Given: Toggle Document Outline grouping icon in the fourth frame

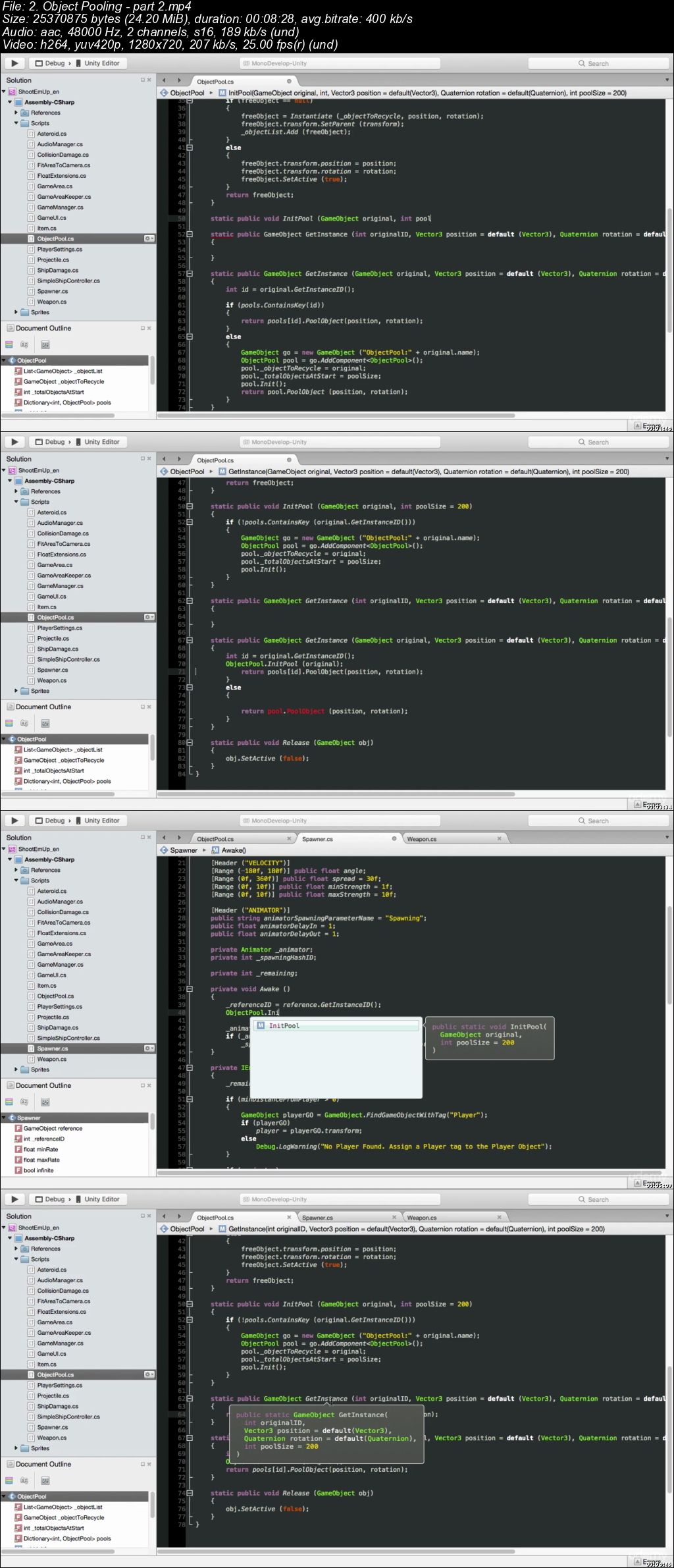Looking at the screenshot, I should click(x=9, y=1480).
